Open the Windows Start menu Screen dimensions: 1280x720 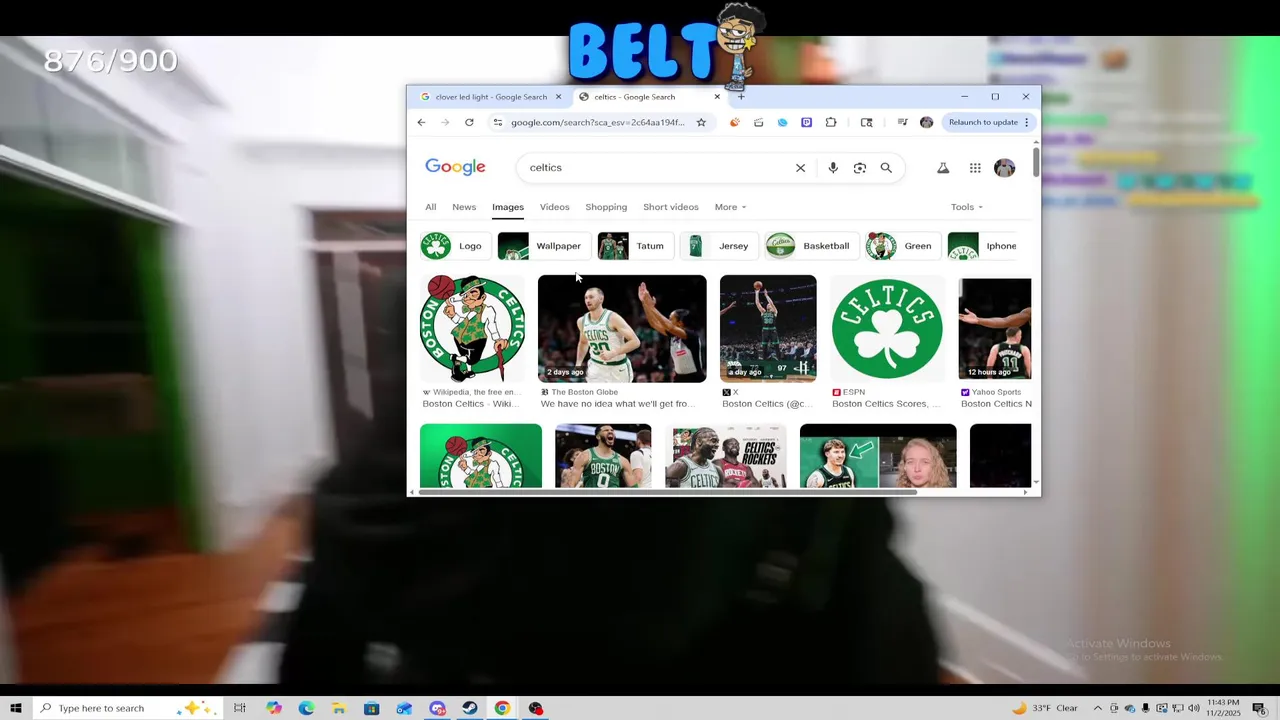[x=16, y=708]
